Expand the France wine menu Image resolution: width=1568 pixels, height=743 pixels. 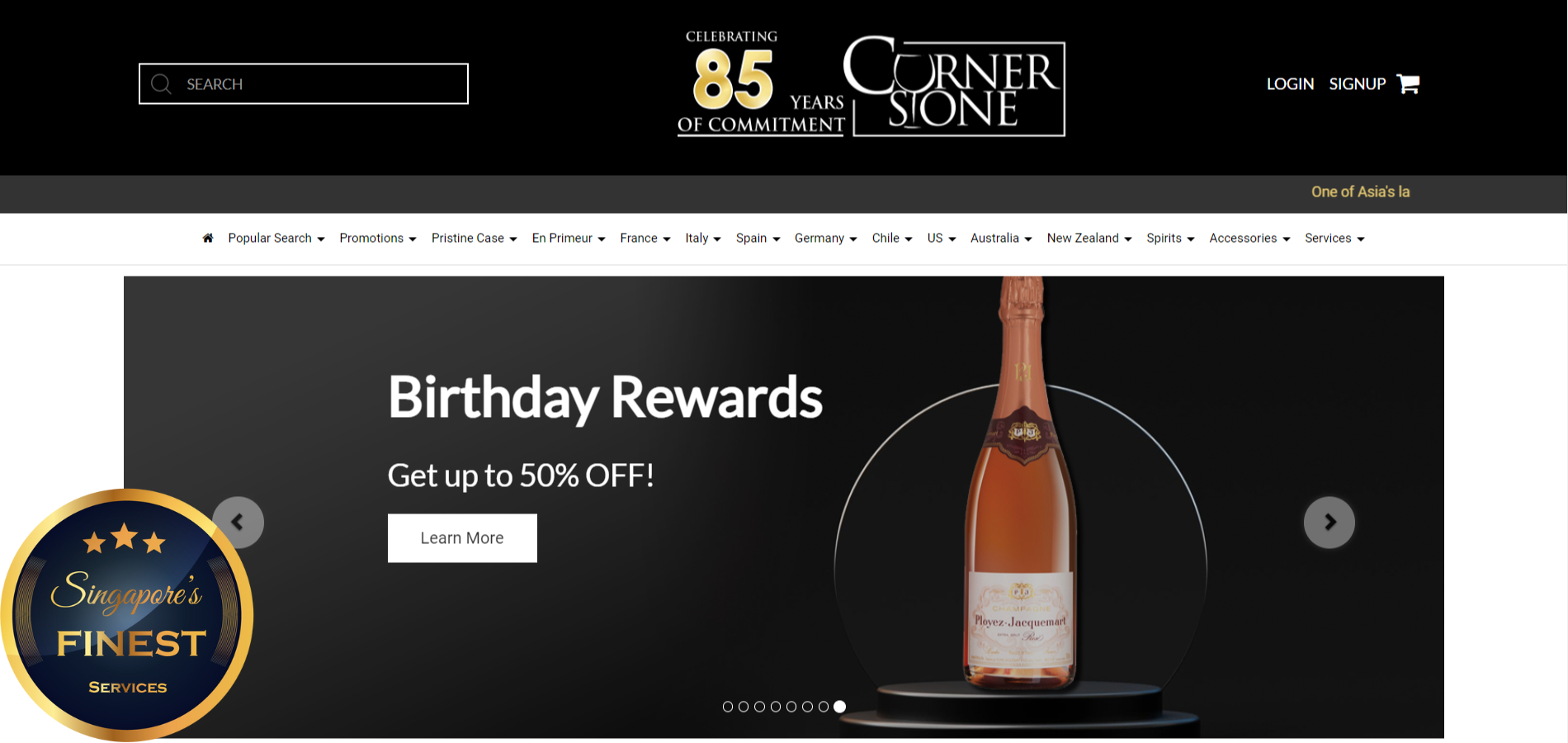645,238
